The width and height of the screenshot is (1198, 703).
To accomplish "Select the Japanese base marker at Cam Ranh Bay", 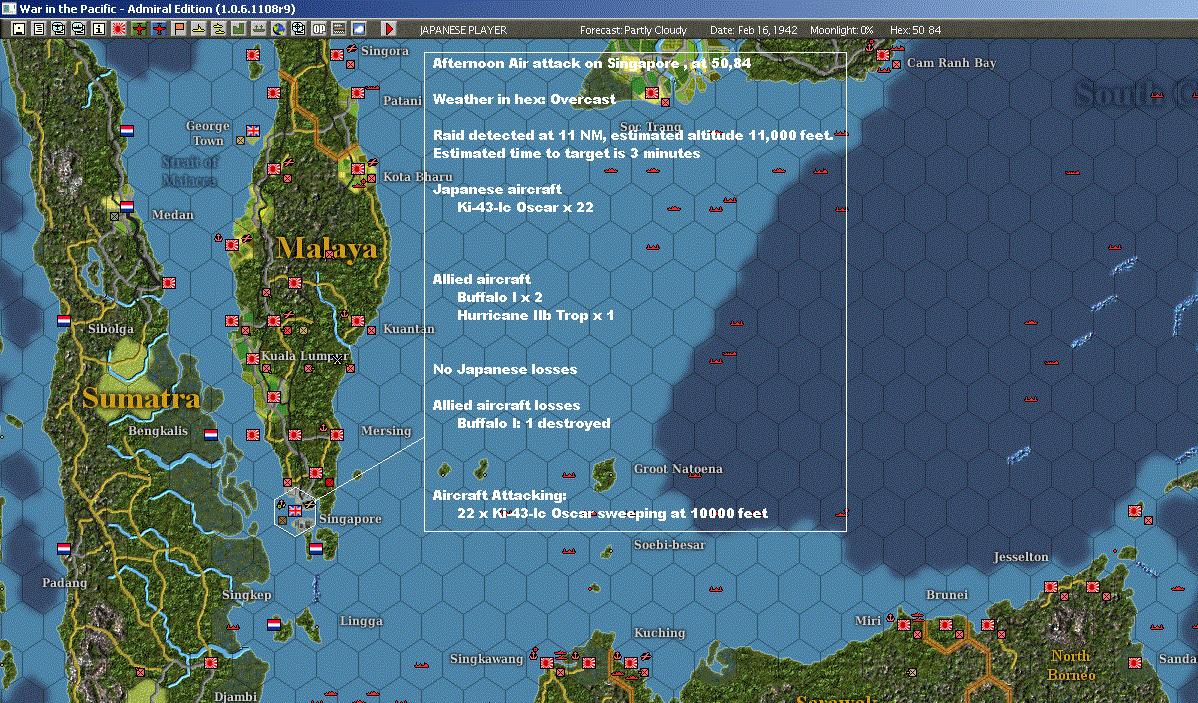I will click(x=883, y=55).
